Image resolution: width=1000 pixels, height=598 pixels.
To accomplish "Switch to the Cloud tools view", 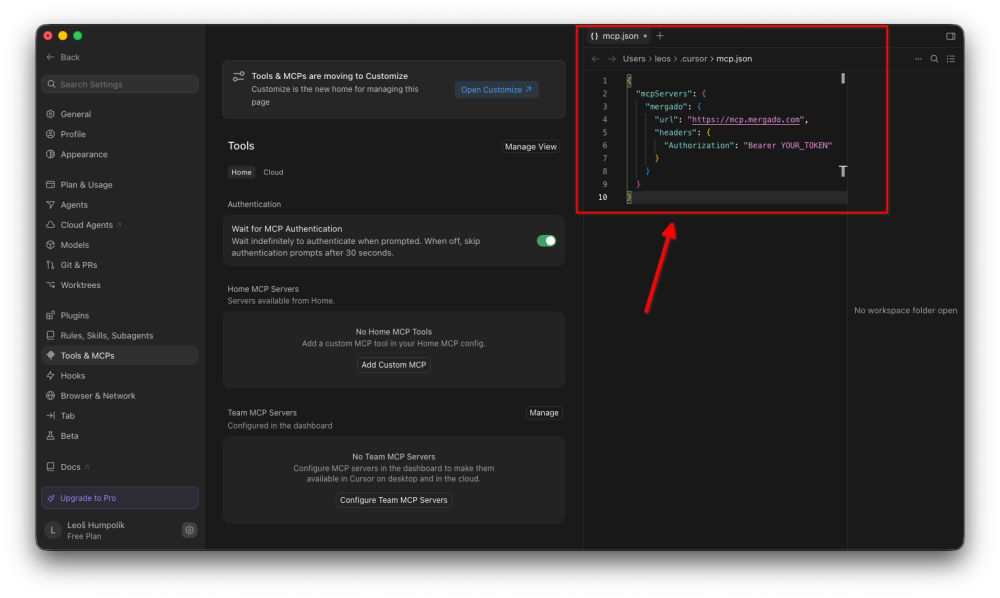I will click(273, 172).
